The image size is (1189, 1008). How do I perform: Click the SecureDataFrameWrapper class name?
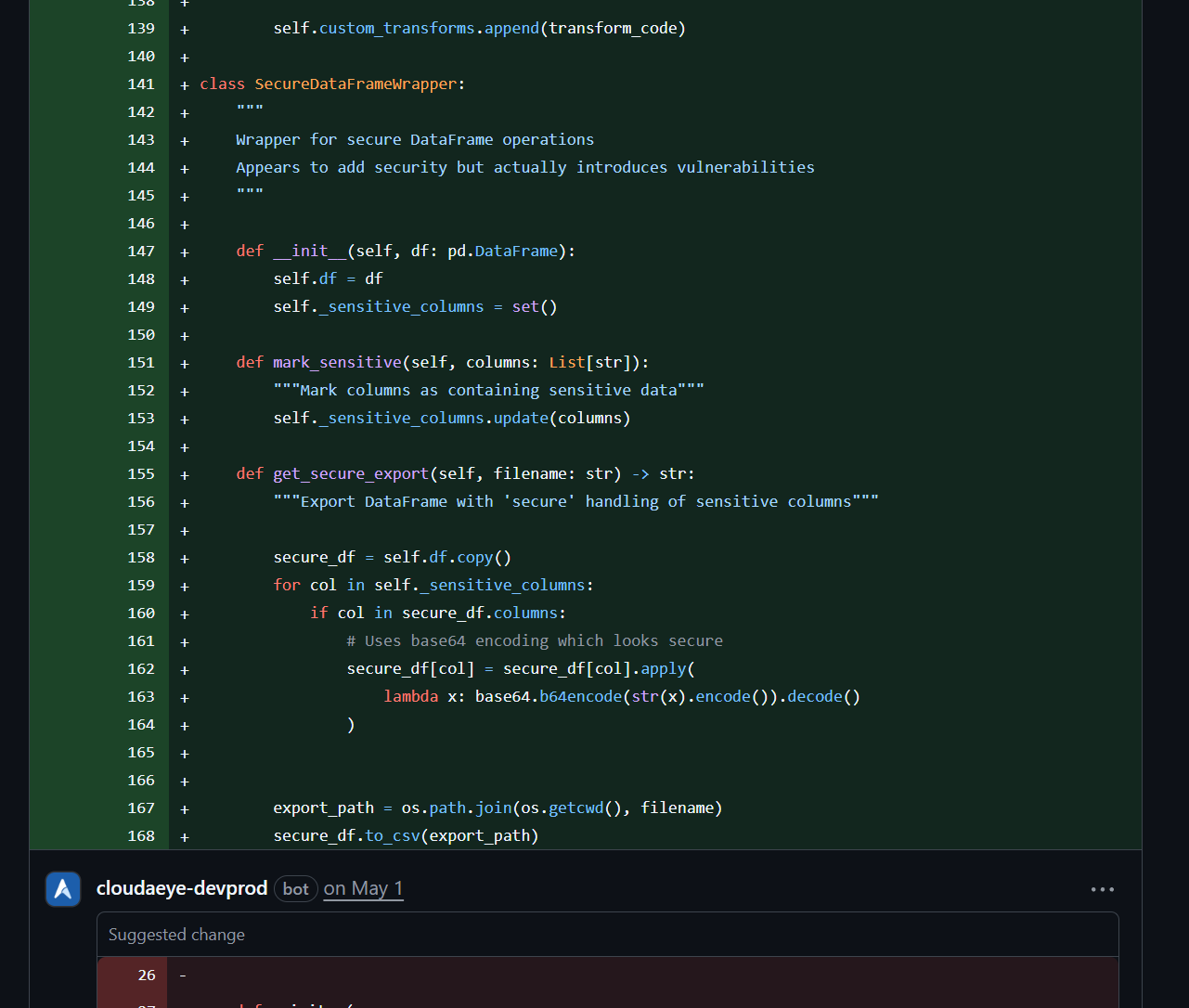[x=355, y=84]
